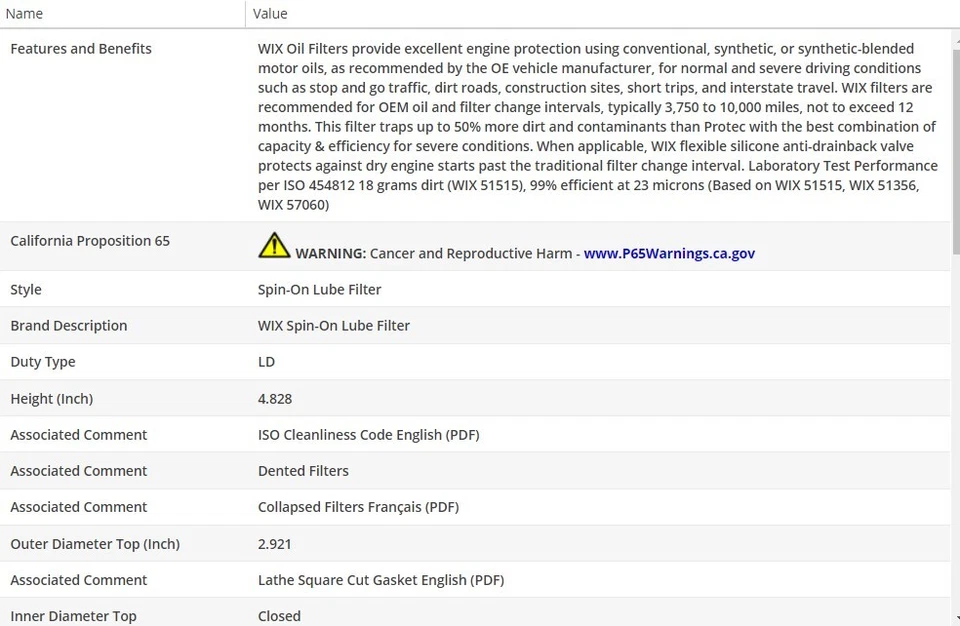960x626 pixels.
Task: Click the Duty Type value LD
Action: [266, 362]
